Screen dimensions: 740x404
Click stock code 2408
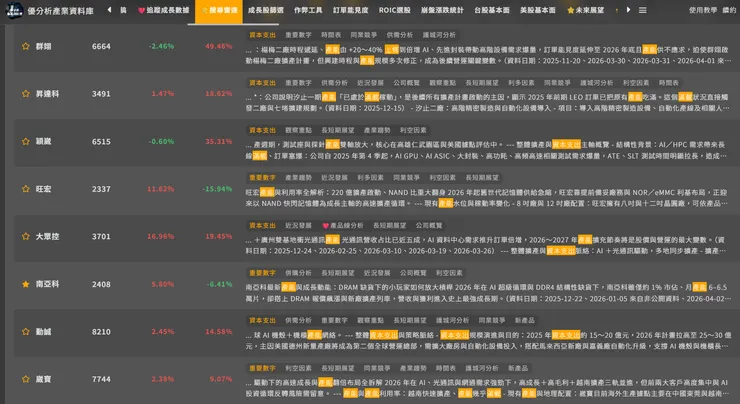101,284
